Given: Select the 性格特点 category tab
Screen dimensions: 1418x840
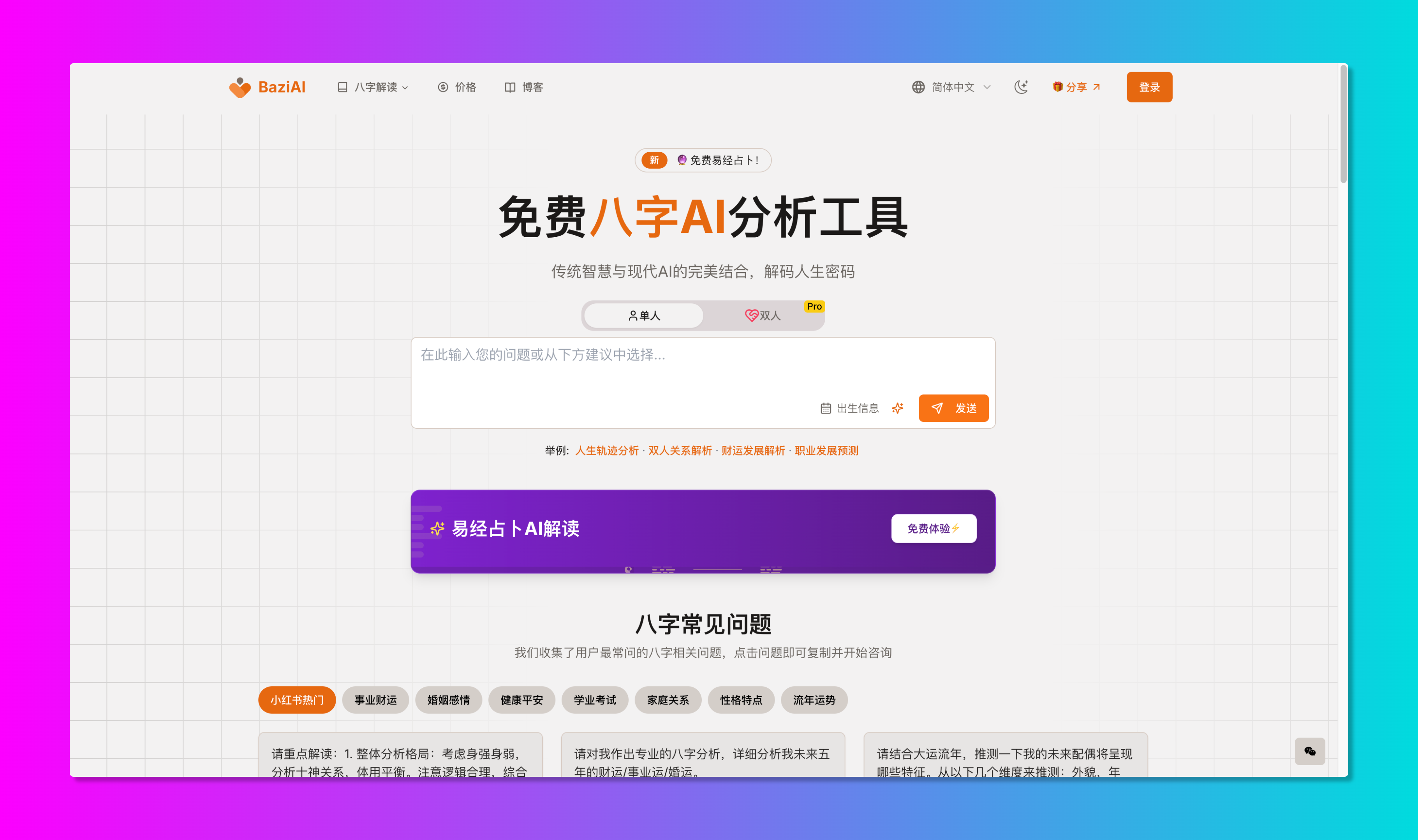Looking at the screenshot, I should click(x=741, y=700).
